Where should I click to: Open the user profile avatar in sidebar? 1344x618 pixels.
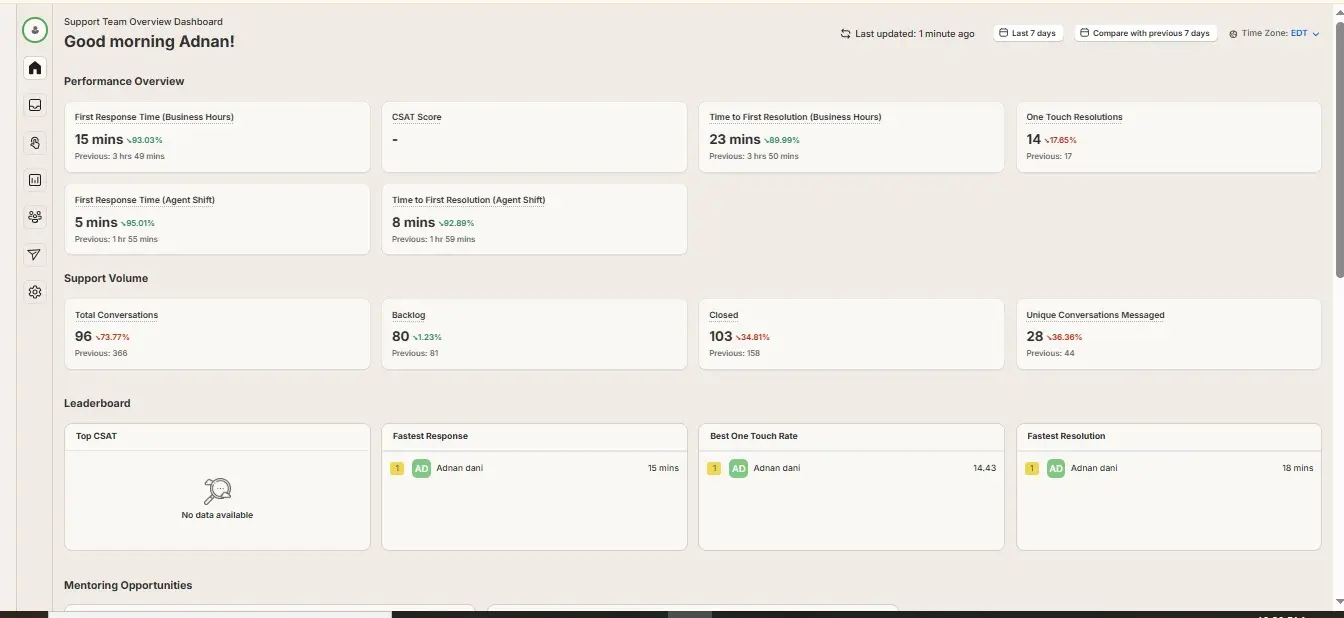tap(35, 30)
